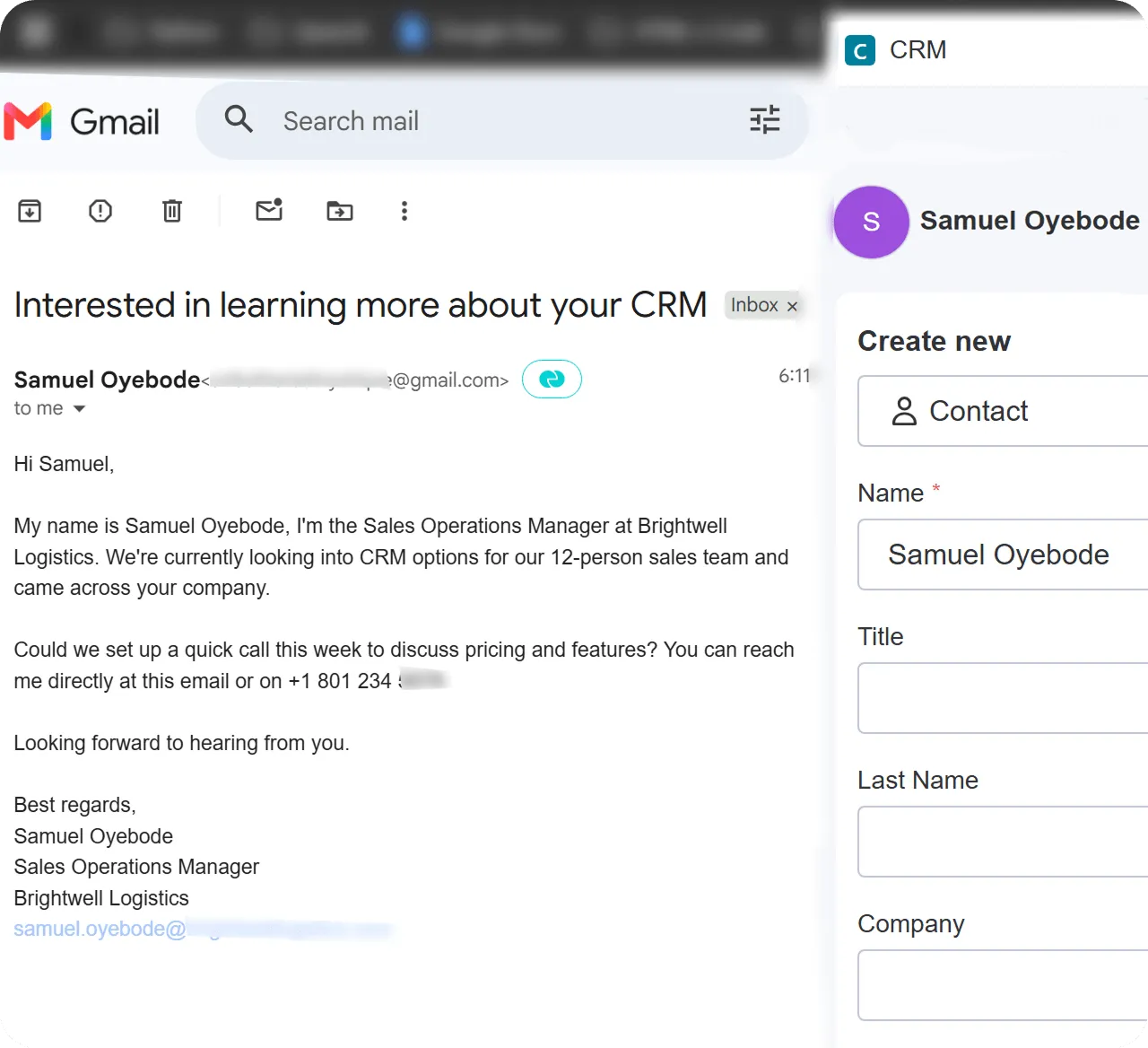Click the Gmail logo

[x=82, y=121]
